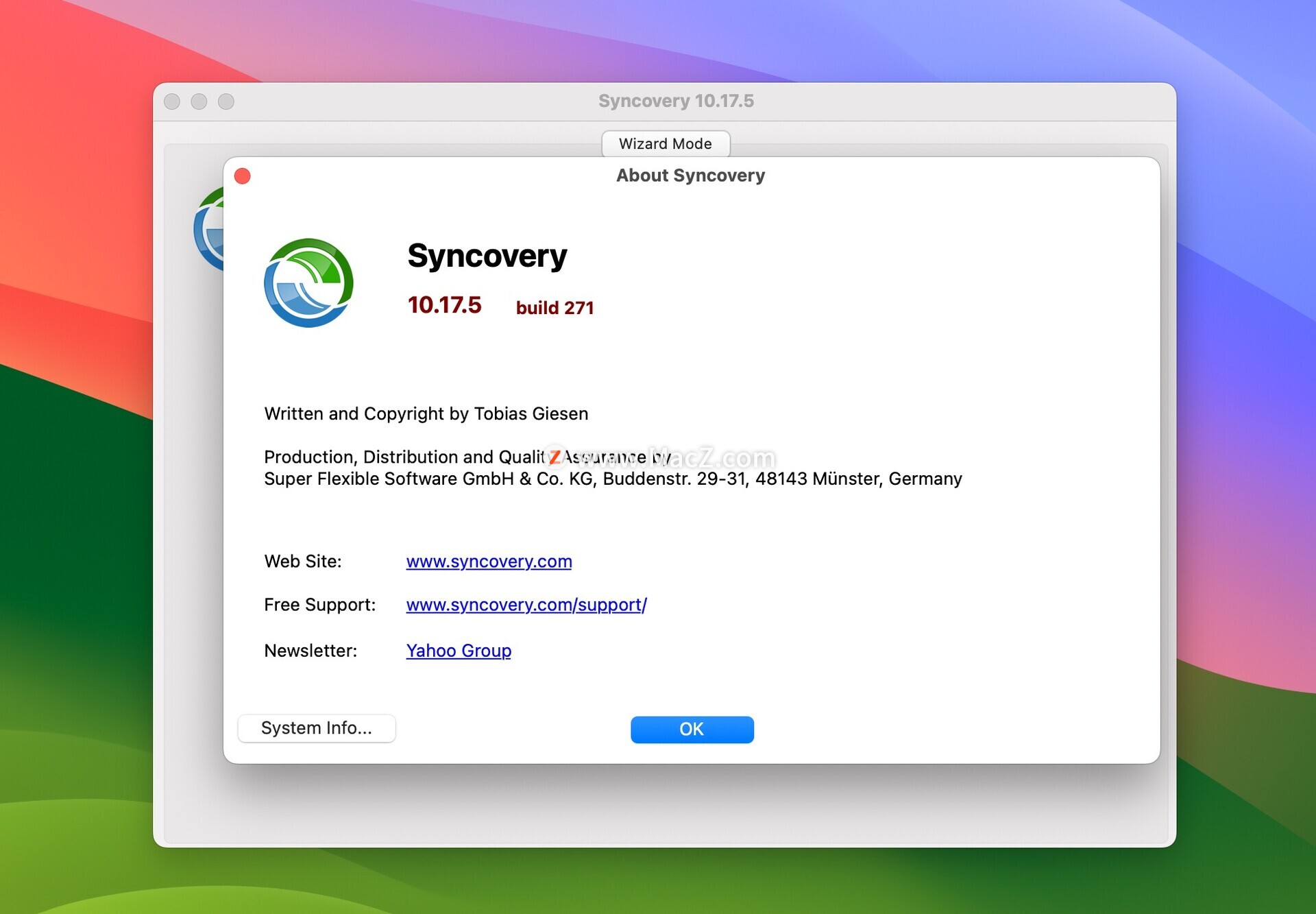Click the Syncovery heading text

(x=487, y=256)
